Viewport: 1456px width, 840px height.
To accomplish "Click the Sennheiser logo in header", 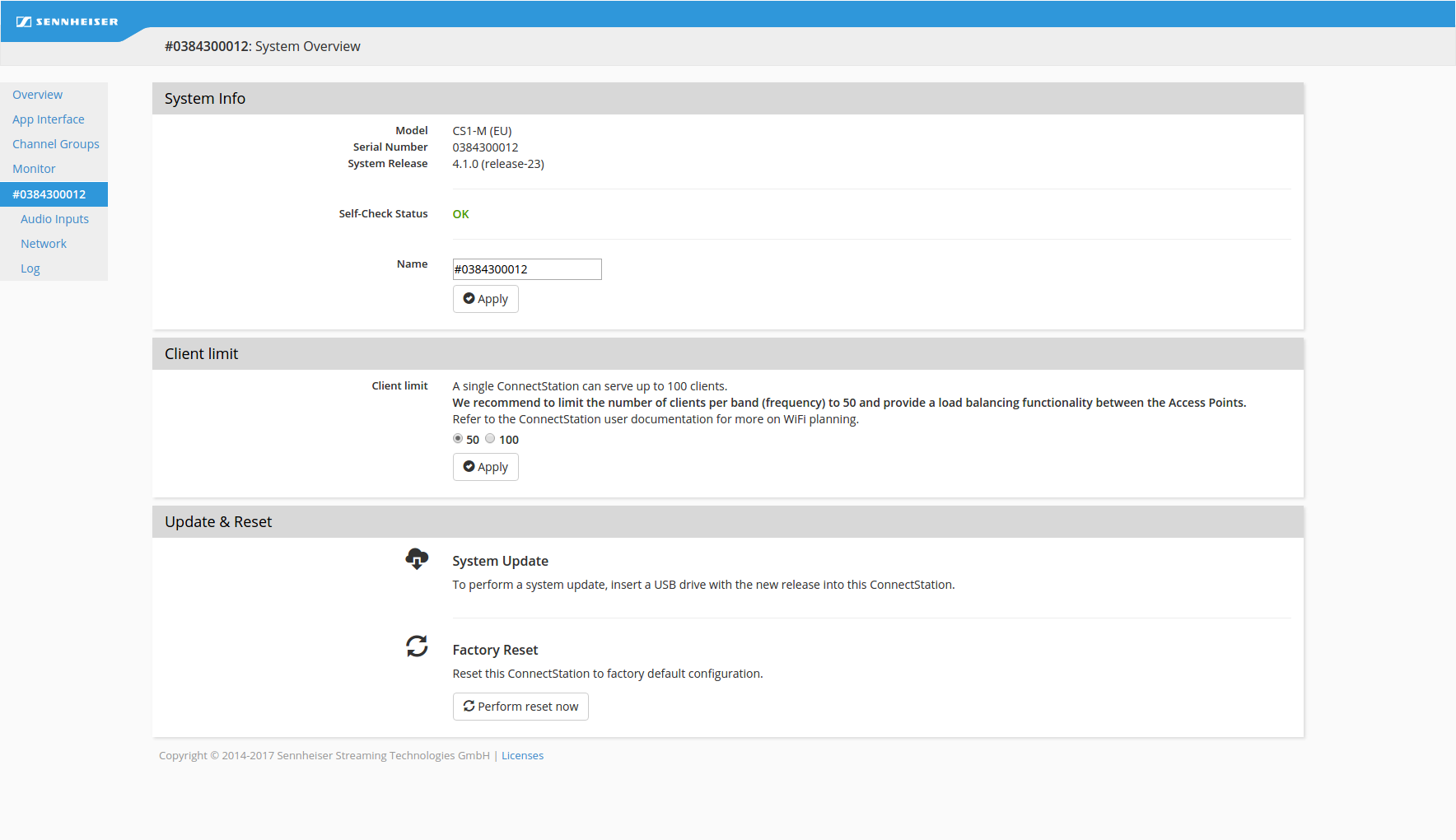I will [68, 21].
